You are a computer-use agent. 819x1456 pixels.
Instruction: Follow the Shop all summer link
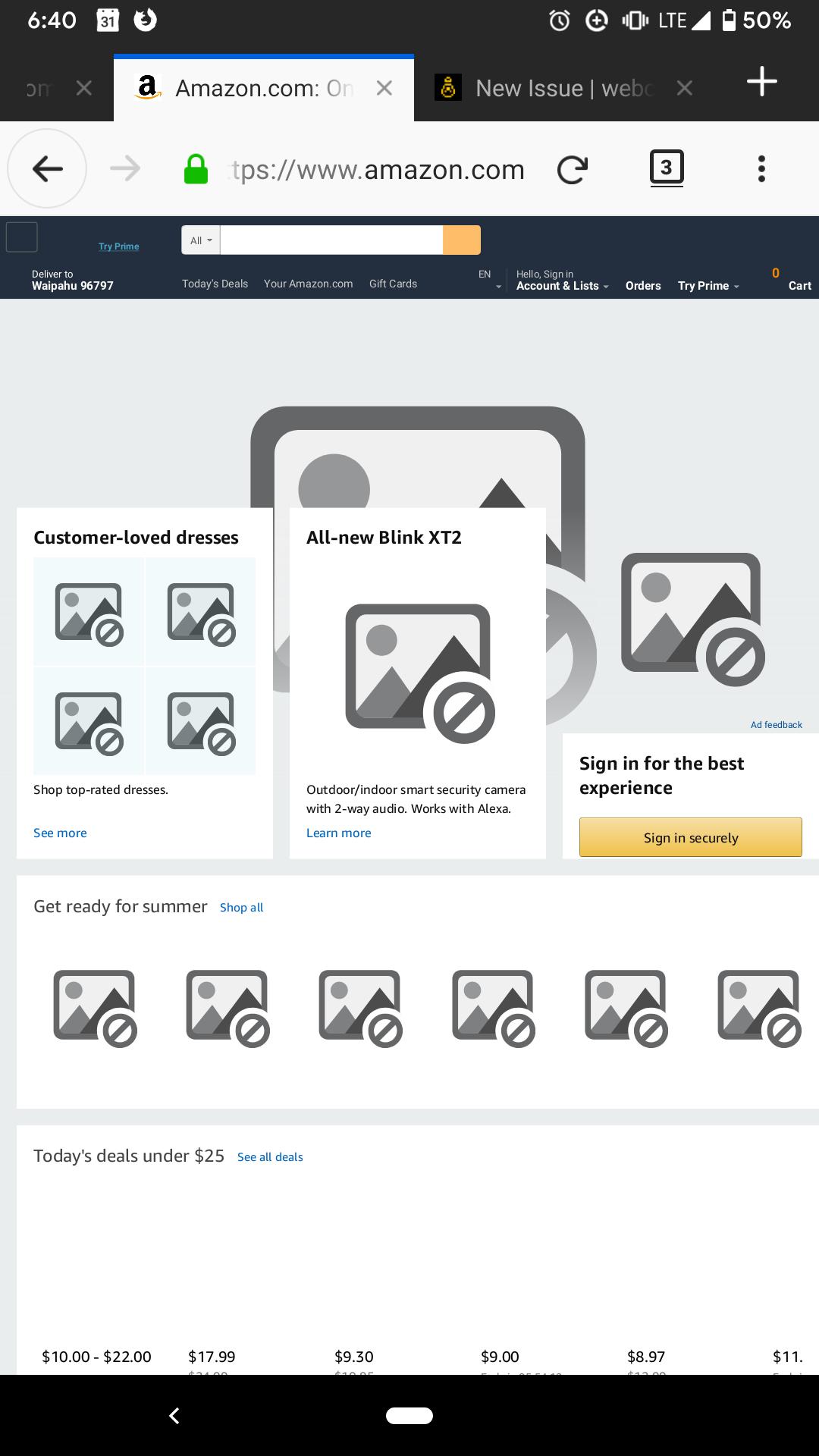click(x=241, y=906)
